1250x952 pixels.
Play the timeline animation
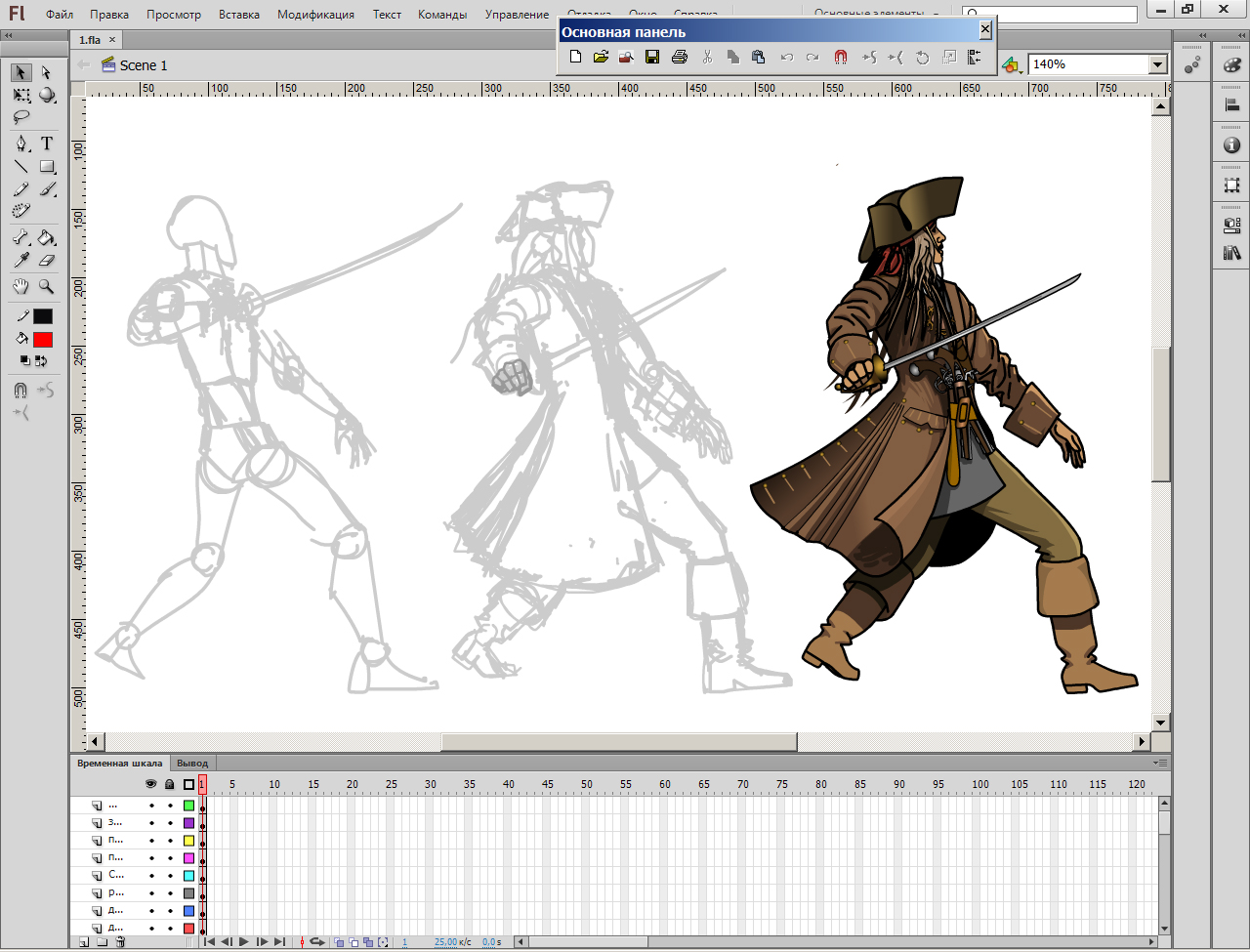point(244,942)
